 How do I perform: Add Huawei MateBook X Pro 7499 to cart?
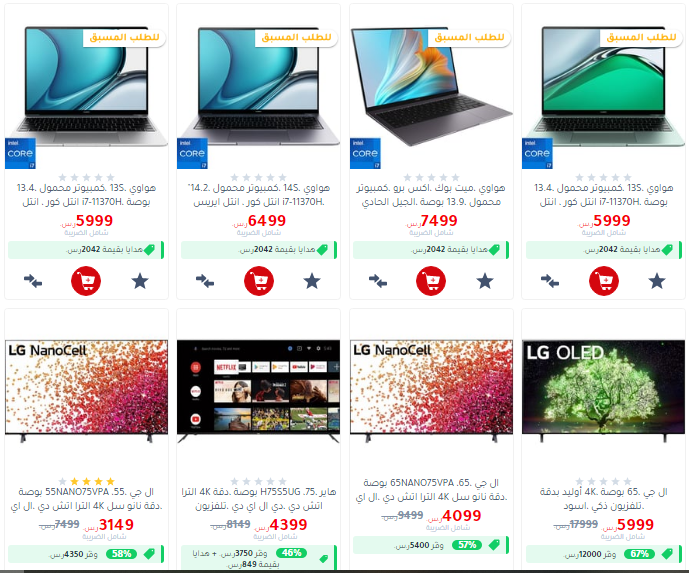click(x=431, y=281)
